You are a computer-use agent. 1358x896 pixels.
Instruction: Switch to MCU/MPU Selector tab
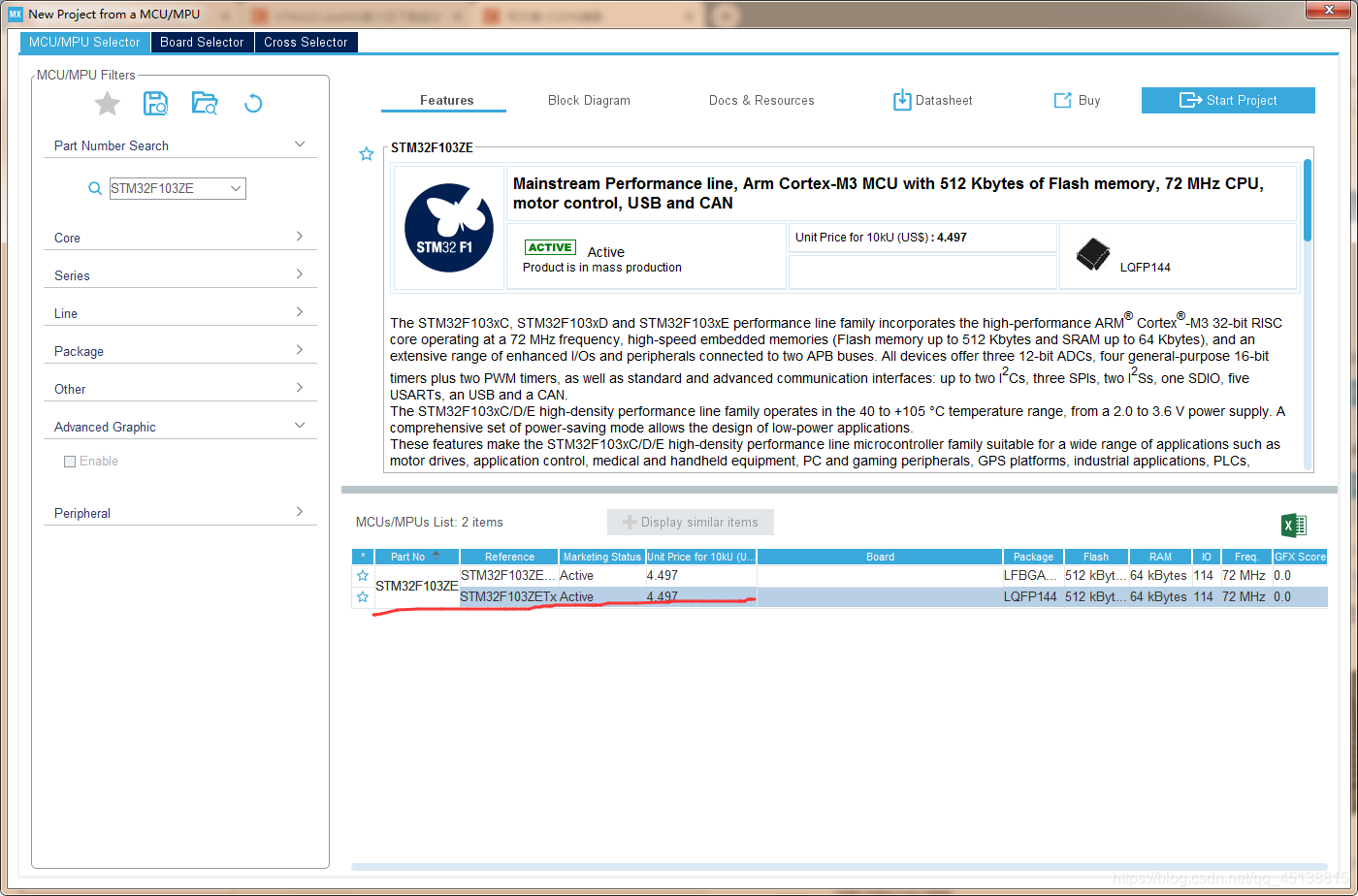click(84, 42)
